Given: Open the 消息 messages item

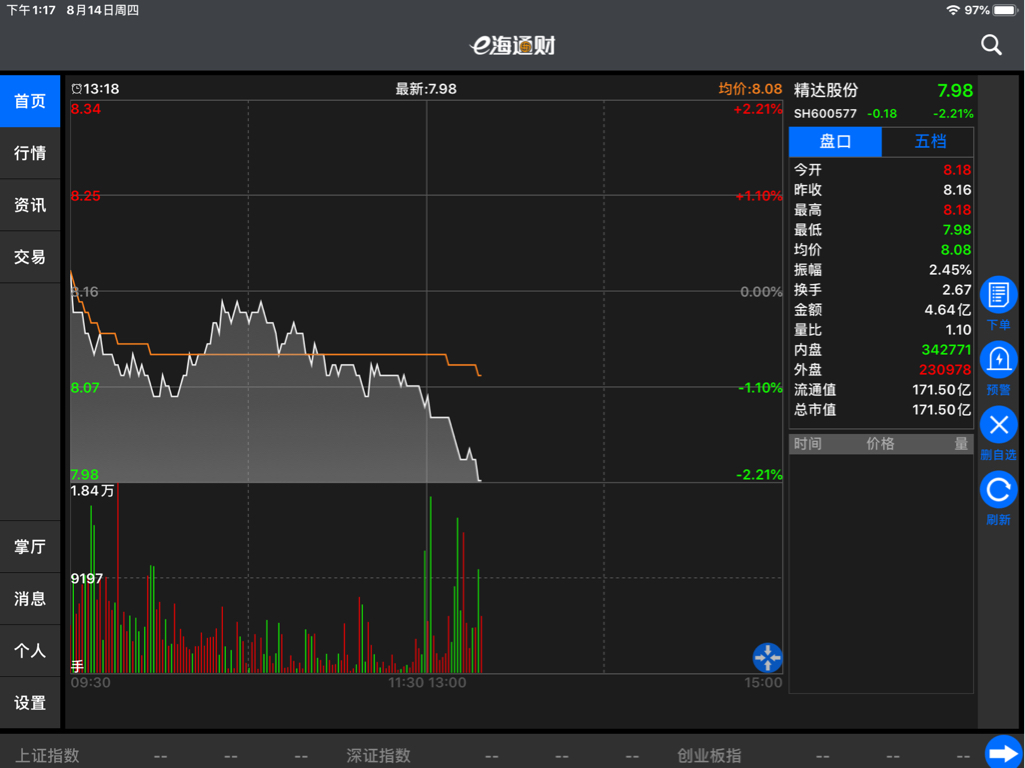Looking at the screenshot, I should [x=30, y=599].
